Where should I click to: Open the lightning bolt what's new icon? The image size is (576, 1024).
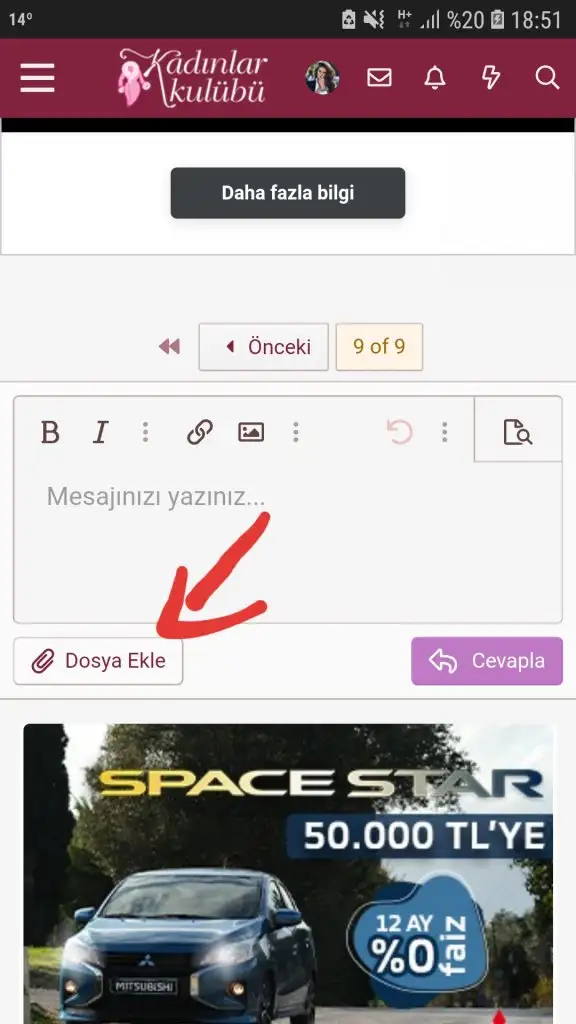point(491,78)
